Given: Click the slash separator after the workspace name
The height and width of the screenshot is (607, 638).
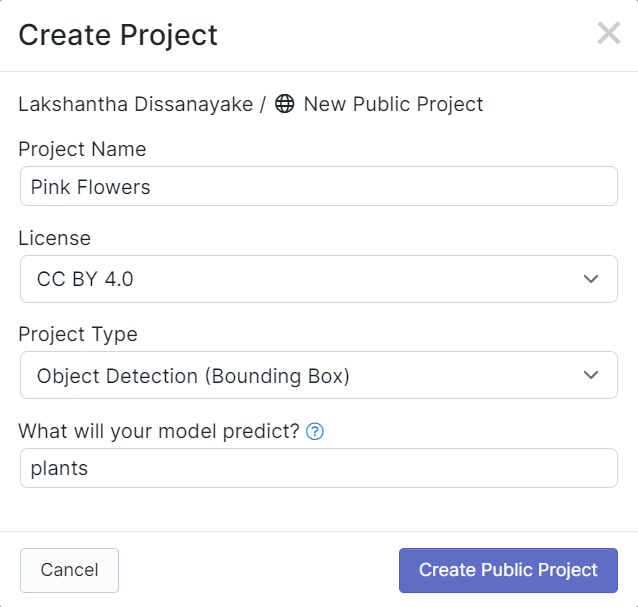Looking at the screenshot, I should pos(263,104).
